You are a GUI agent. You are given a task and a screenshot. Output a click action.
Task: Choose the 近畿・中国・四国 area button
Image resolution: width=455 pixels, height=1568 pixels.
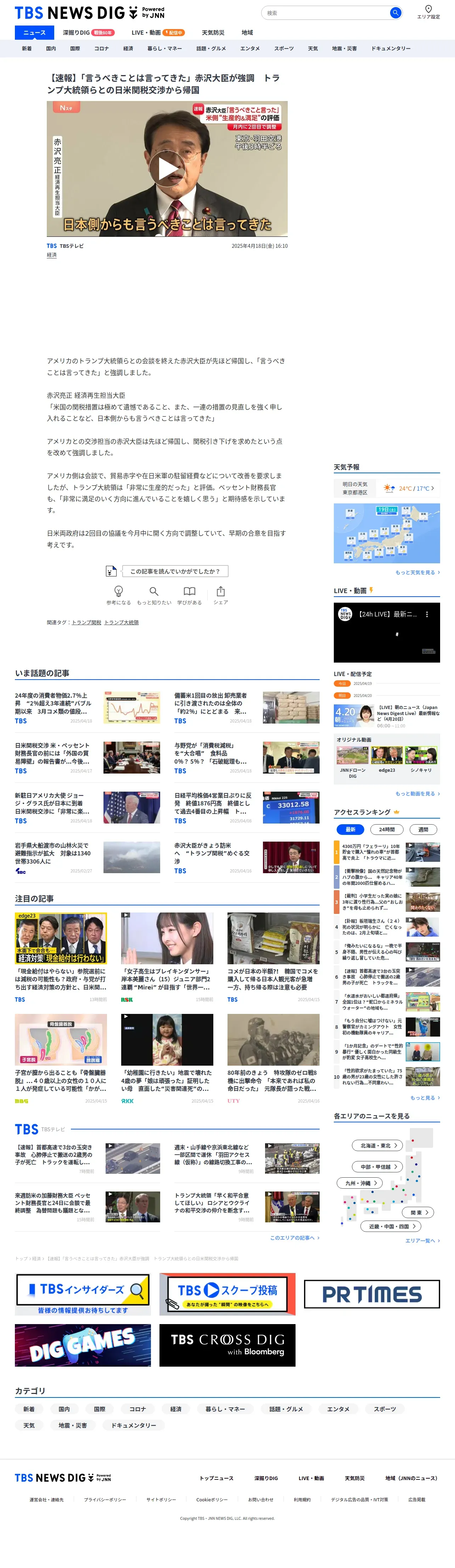point(391,1227)
